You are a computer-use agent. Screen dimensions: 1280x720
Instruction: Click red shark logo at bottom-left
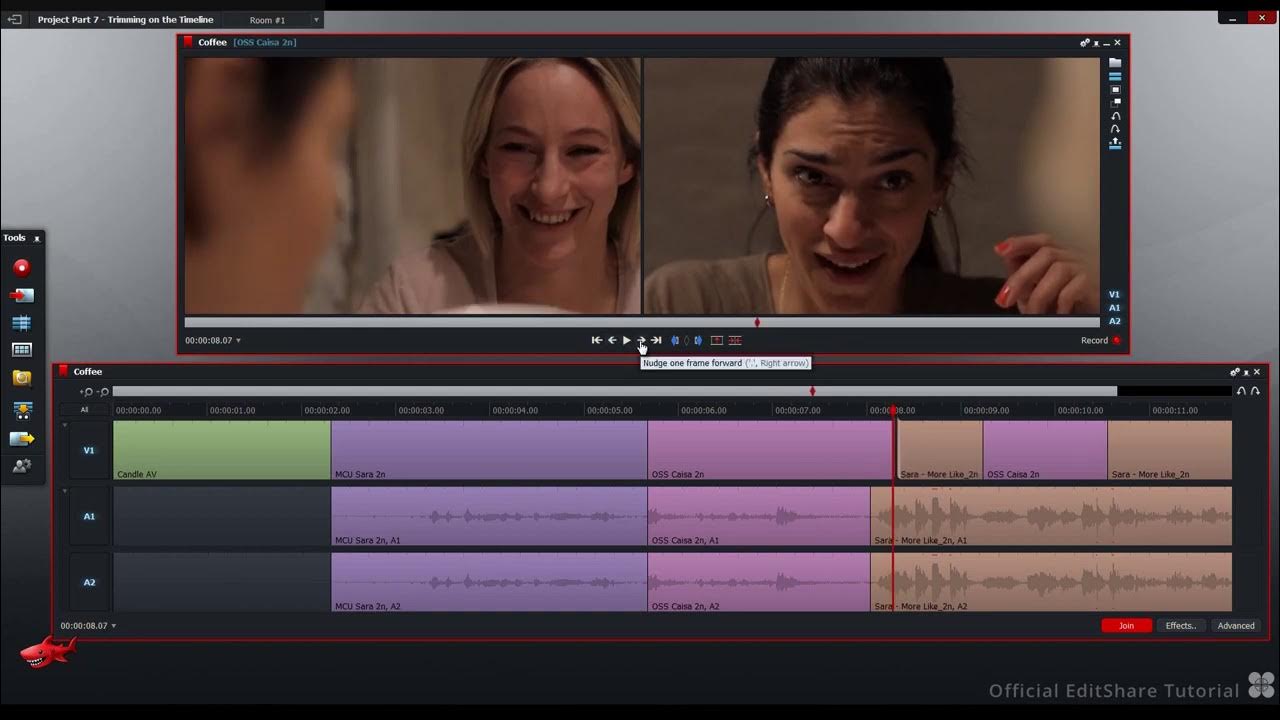click(x=48, y=652)
